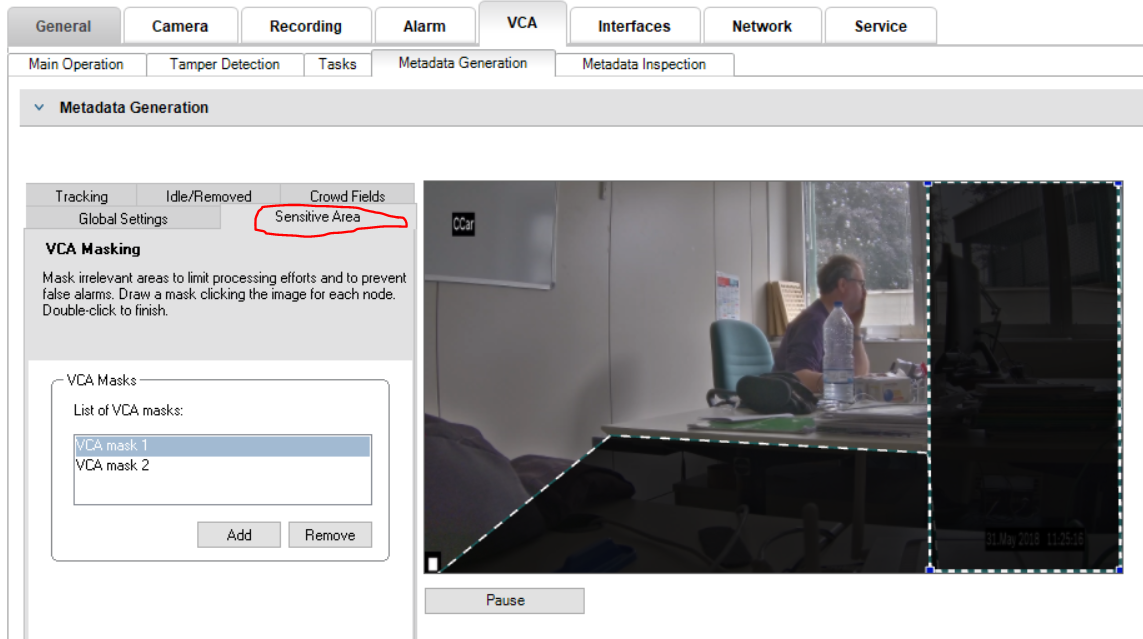Click the Add mask button
Viewport: 1143px width, 639px height.
[239, 535]
